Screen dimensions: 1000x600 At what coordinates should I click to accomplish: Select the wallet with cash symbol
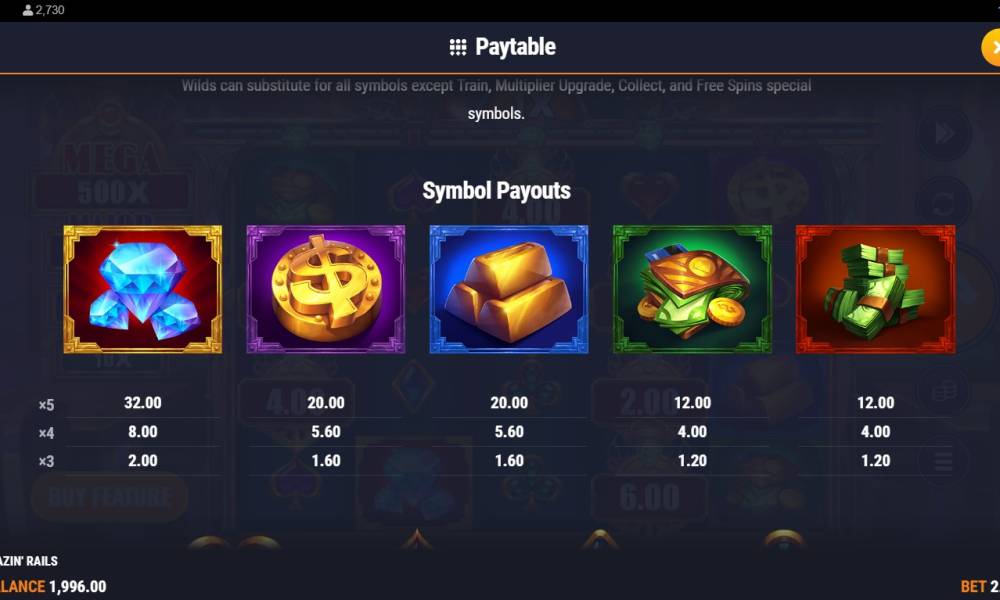(692, 289)
